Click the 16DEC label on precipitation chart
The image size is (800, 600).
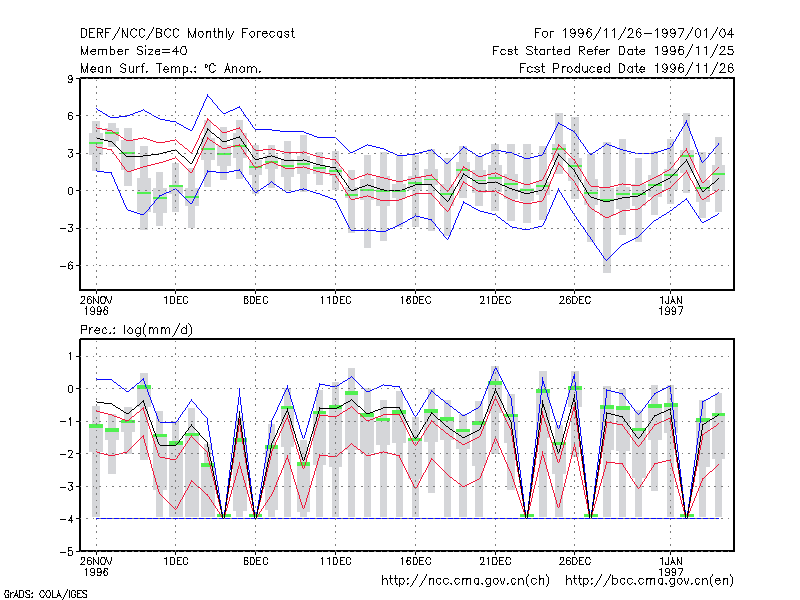pos(415,561)
